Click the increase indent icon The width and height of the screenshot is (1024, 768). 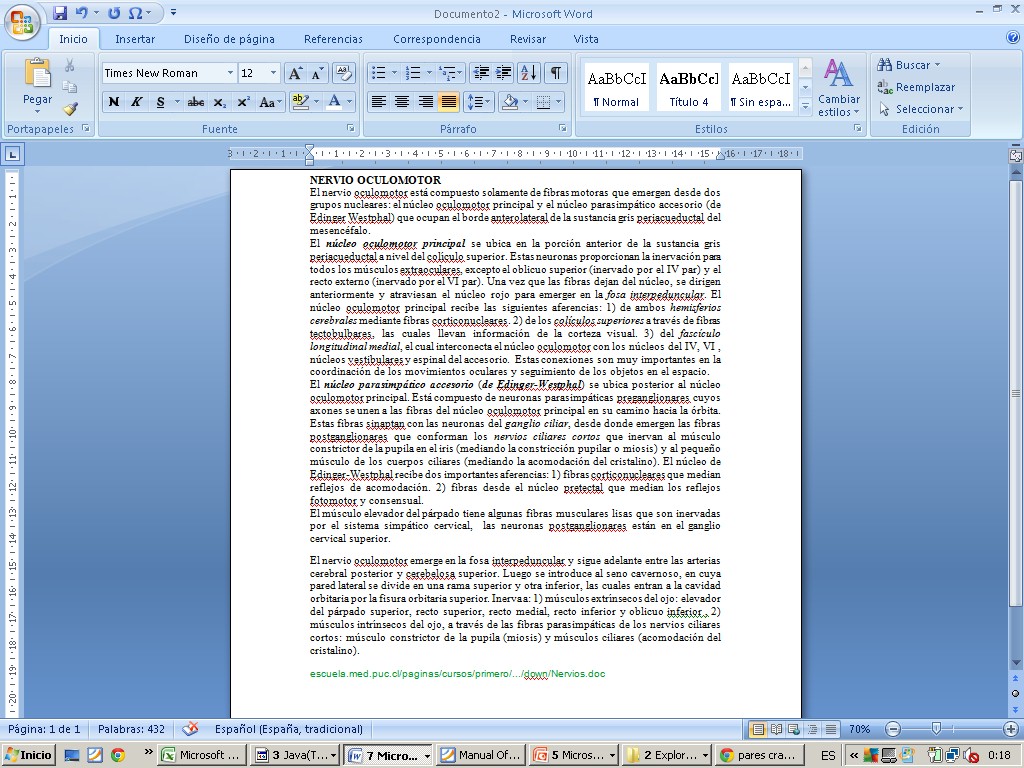click(x=505, y=73)
